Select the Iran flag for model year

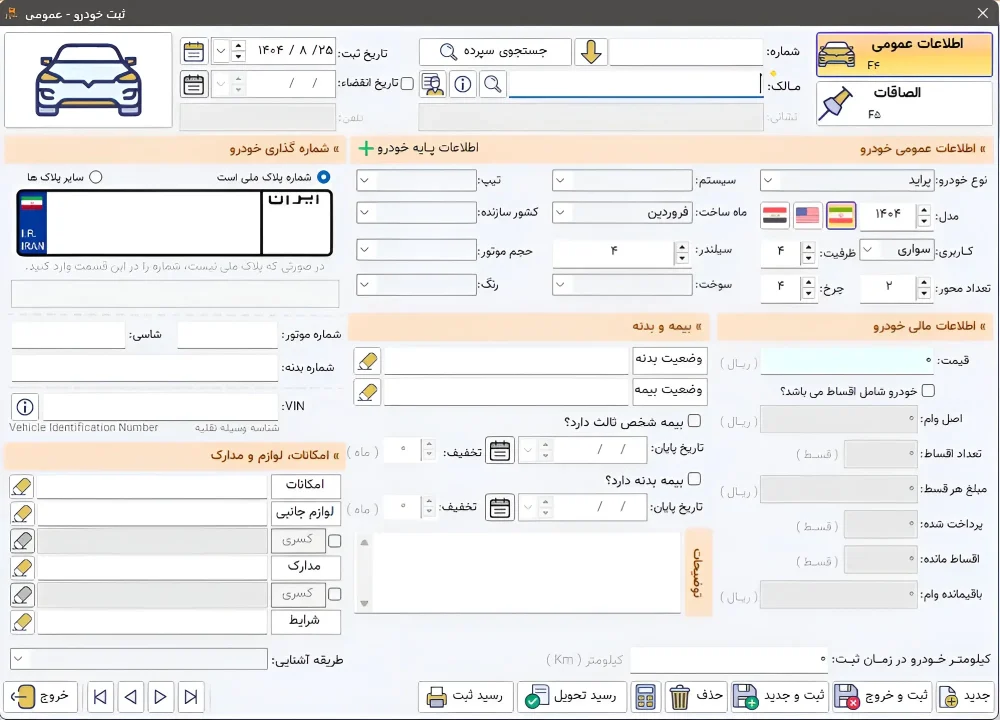click(841, 216)
